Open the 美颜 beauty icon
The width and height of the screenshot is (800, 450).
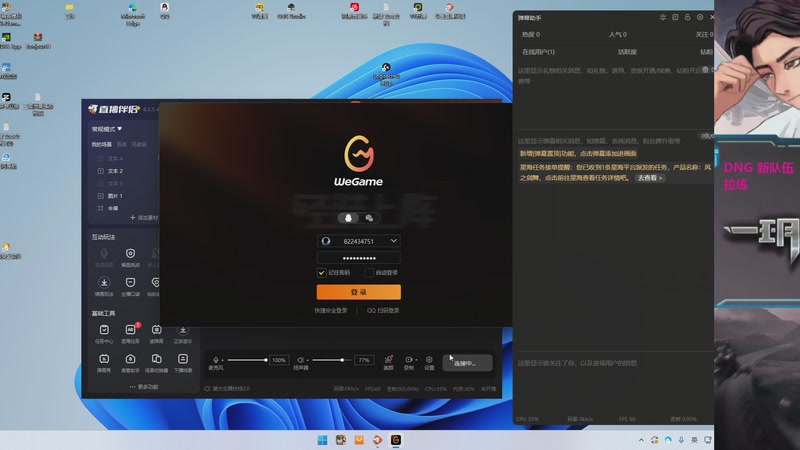(388, 360)
